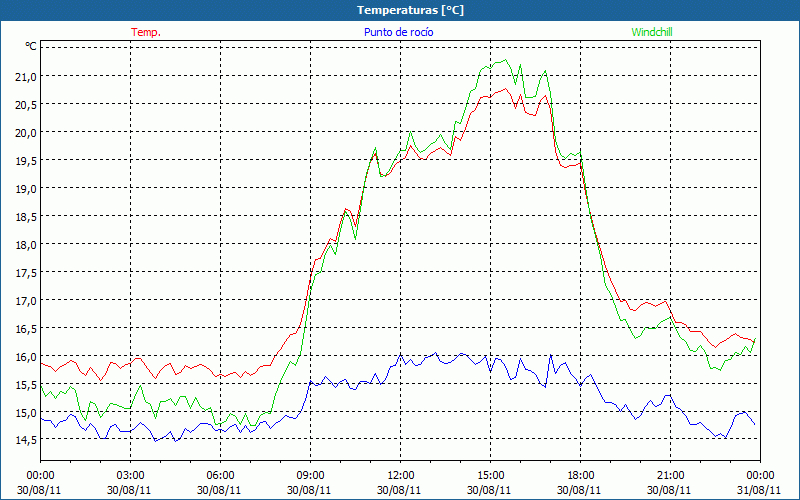The width and height of the screenshot is (800, 500).
Task: Click the '06:00' time axis label
Action: (x=220, y=476)
